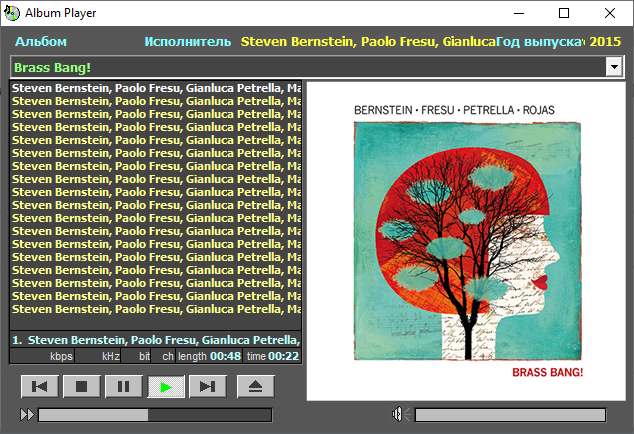The width and height of the screenshot is (634, 434).
Task: Set the volume slider to the middle
Action: click(x=510, y=415)
